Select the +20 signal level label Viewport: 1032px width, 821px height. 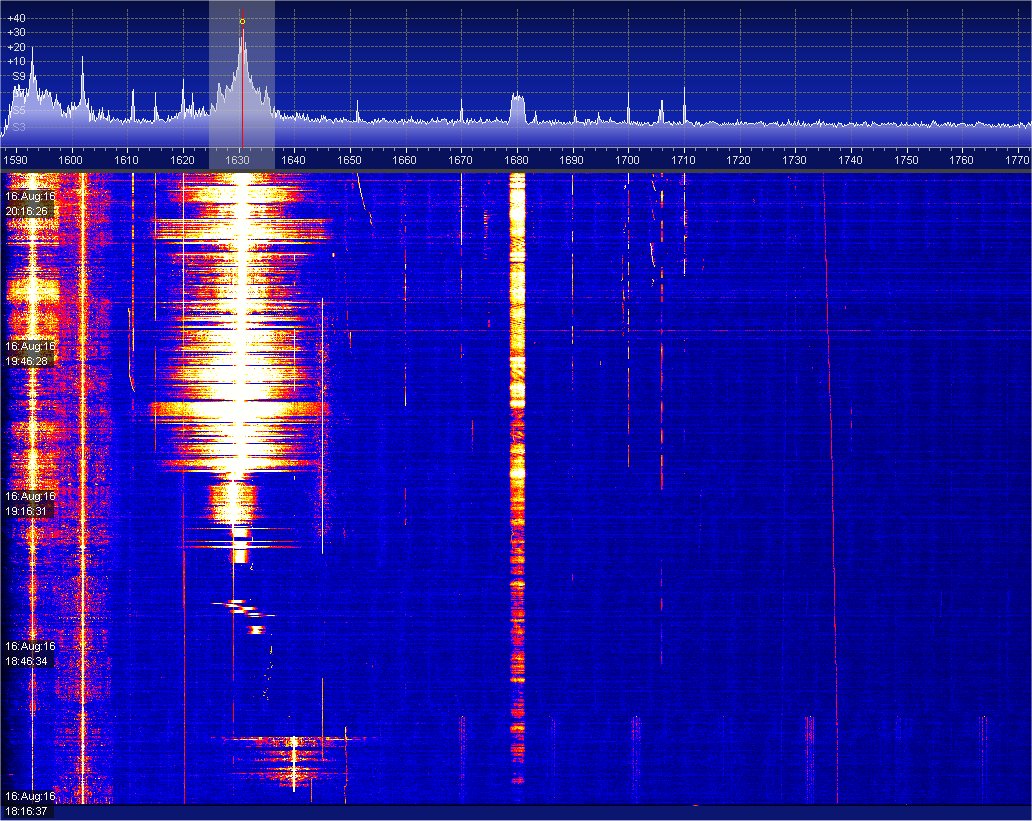pyautogui.click(x=16, y=47)
